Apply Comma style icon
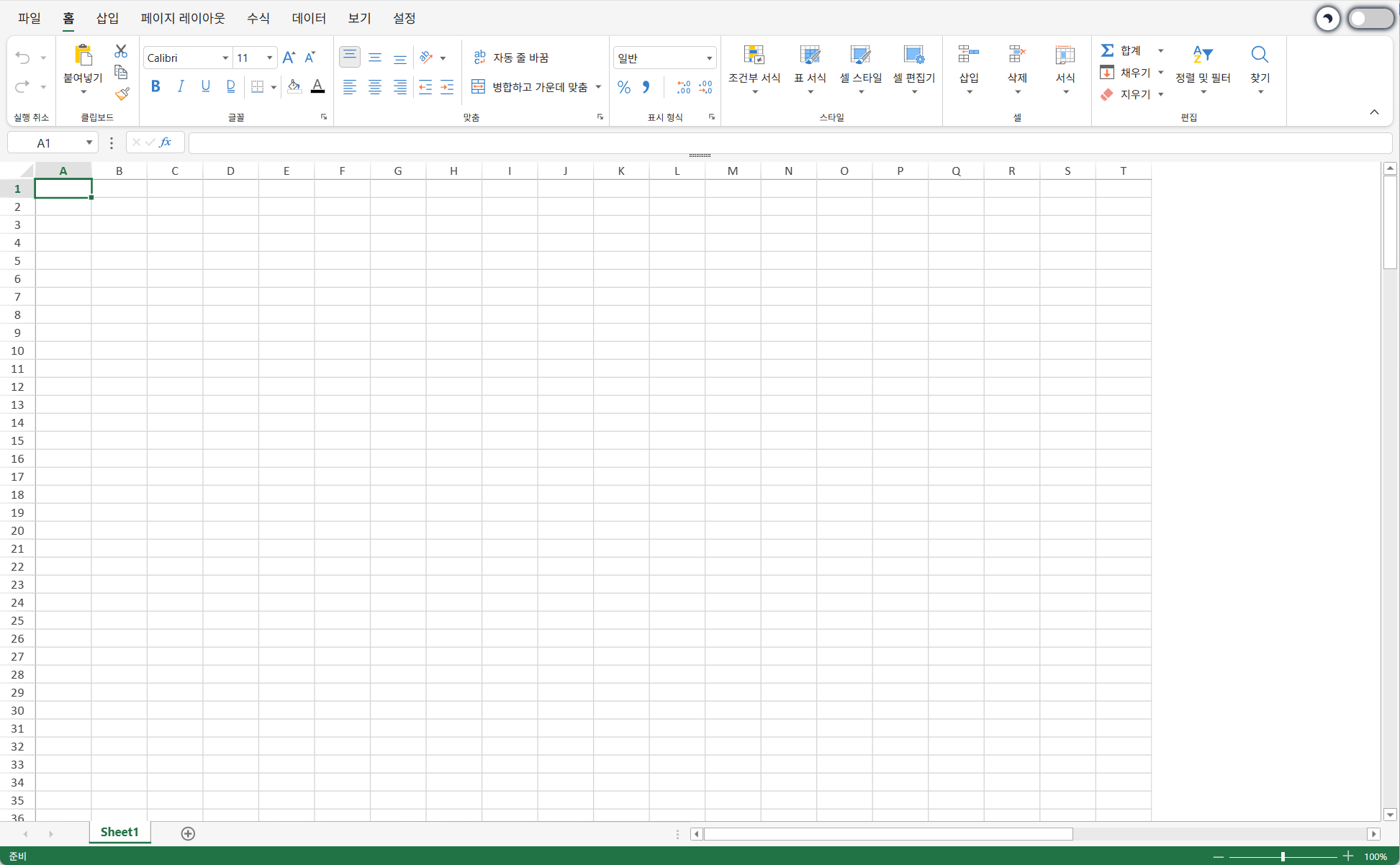Image resolution: width=1400 pixels, height=865 pixels. tap(646, 87)
